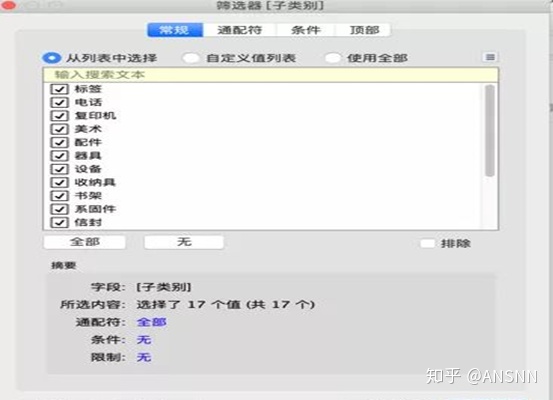Switch to the 常规 tab
The height and width of the screenshot is (400, 553).
175,30
